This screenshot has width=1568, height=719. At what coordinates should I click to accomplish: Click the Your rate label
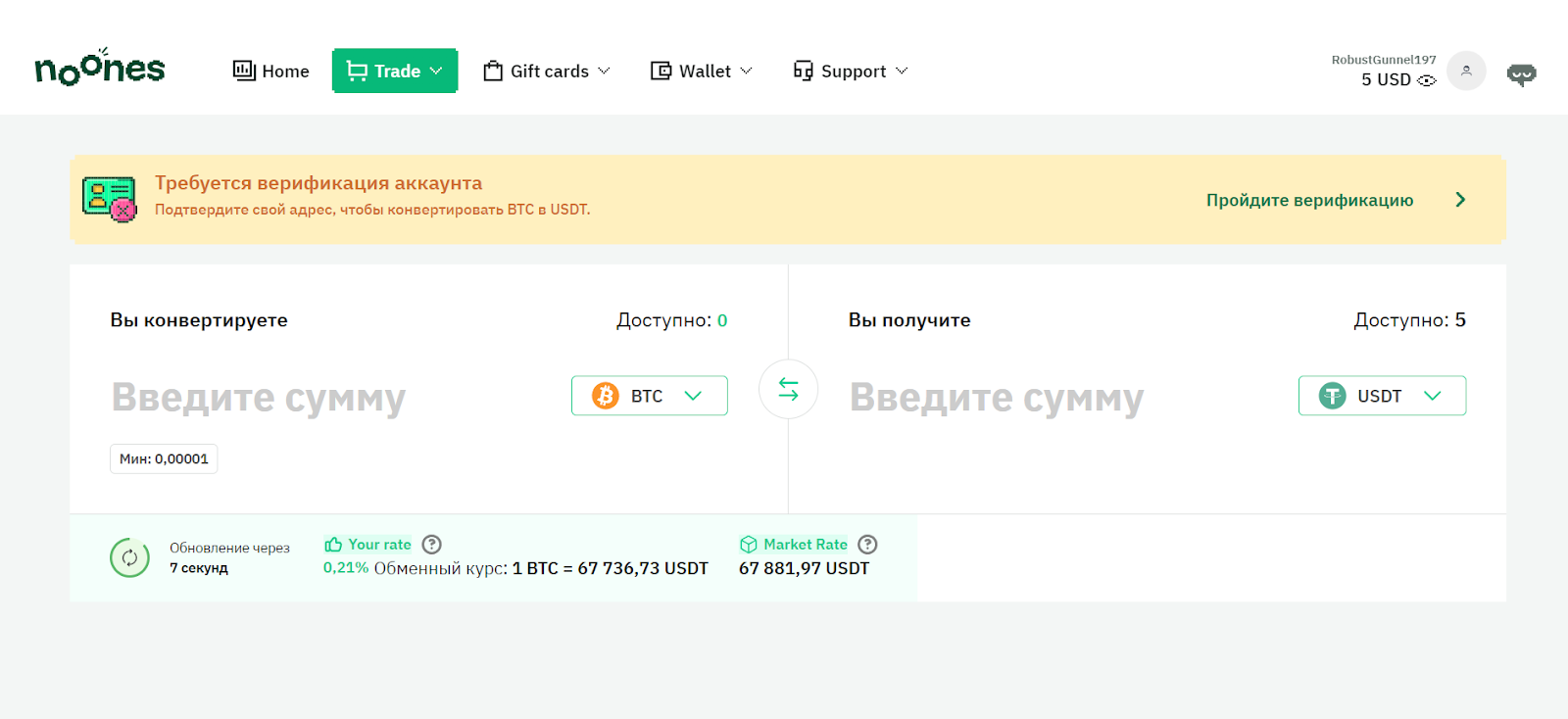click(x=379, y=545)
